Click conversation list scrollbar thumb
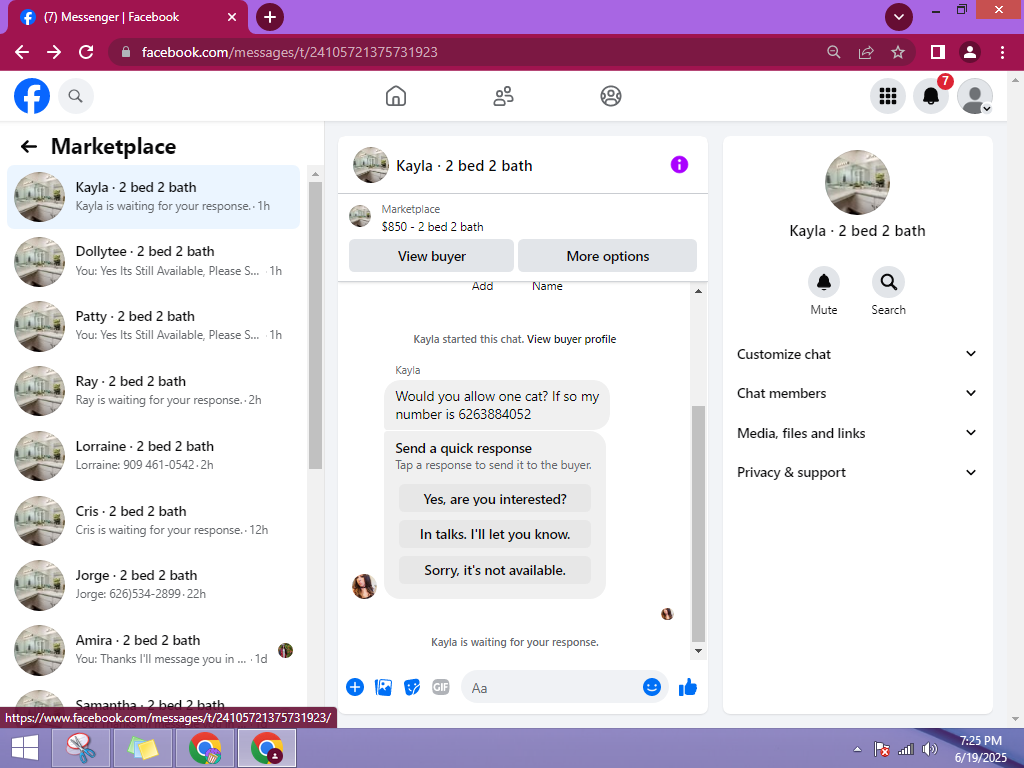Image resolution: width=1024 pixels, height=768 pixels. pos(315,325)
